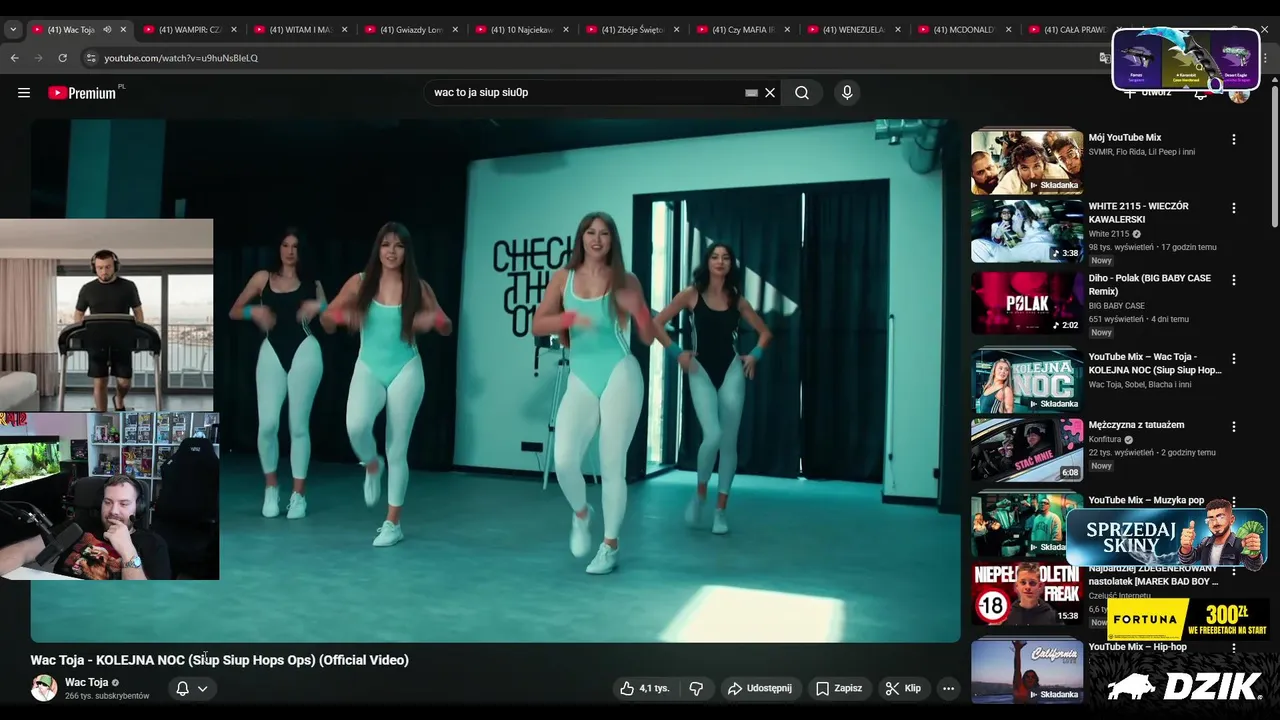Open the MAREK BAD BOY video thumbnail
The height and width of the screenshot is (720, 1280).
click(1026, 594)
